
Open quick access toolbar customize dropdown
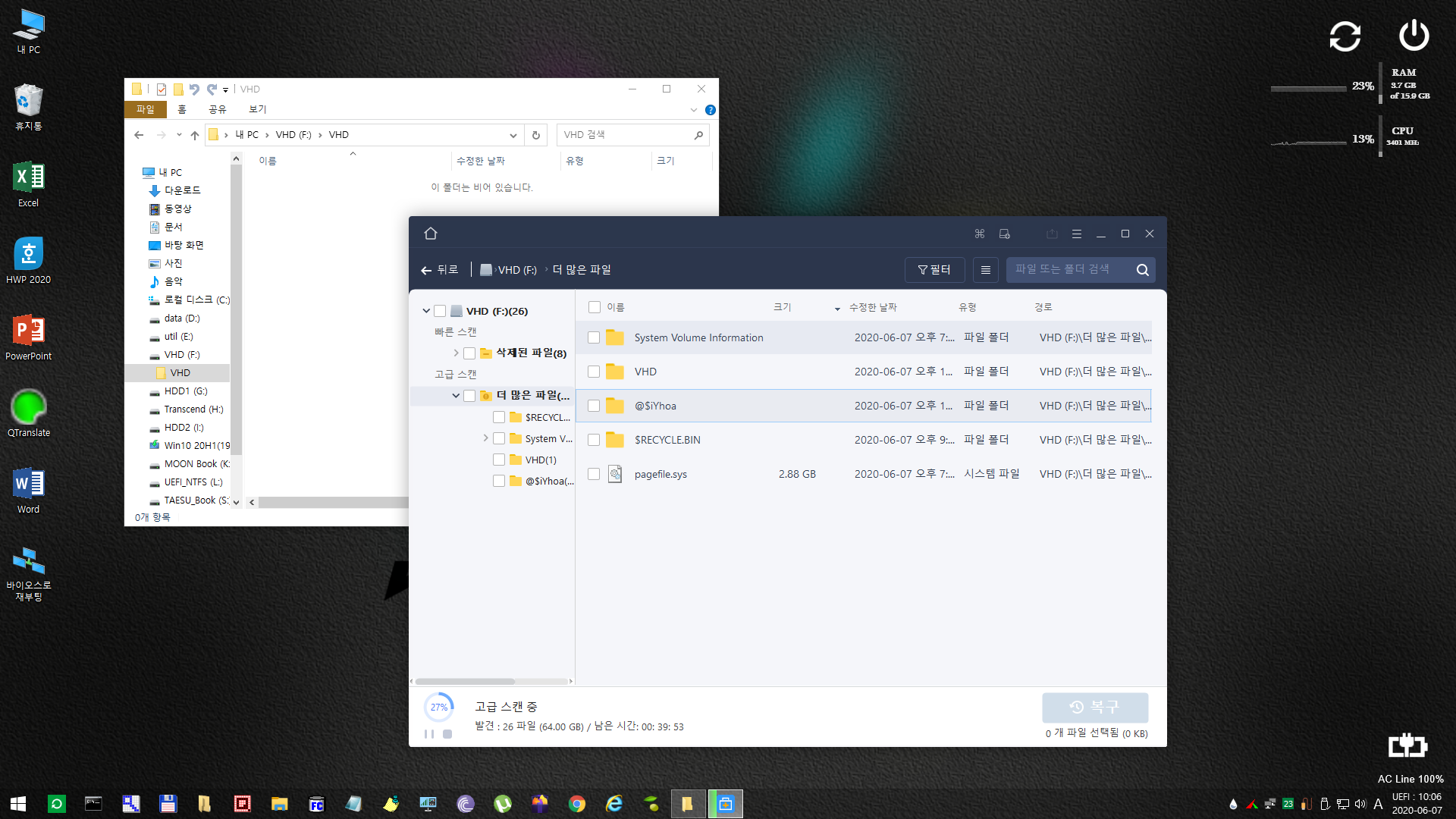pyautogui.click(x=225, y=89)
